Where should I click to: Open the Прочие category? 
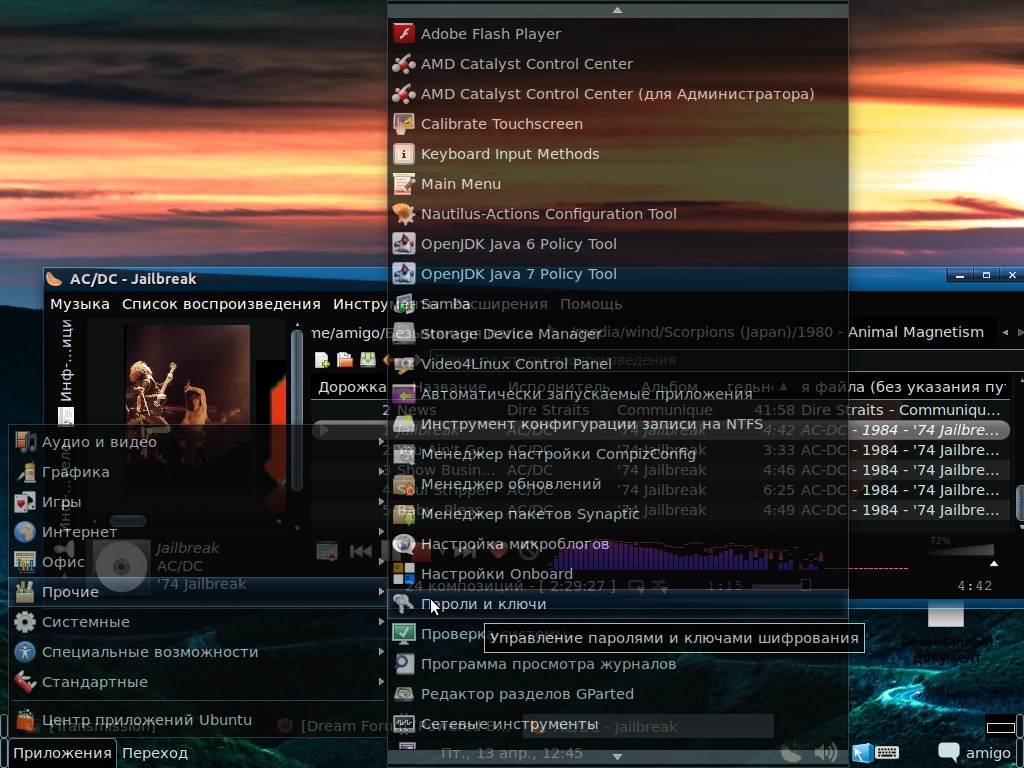pyautogui.click(x=198, y=592)
